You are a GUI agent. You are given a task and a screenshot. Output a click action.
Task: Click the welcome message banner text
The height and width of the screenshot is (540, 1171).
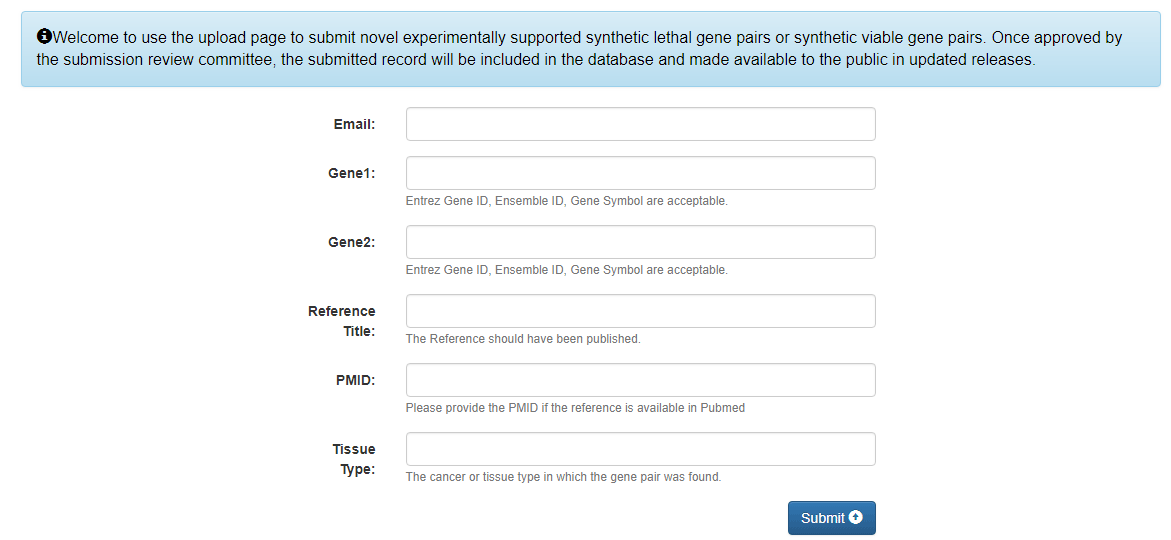(580, 49)
